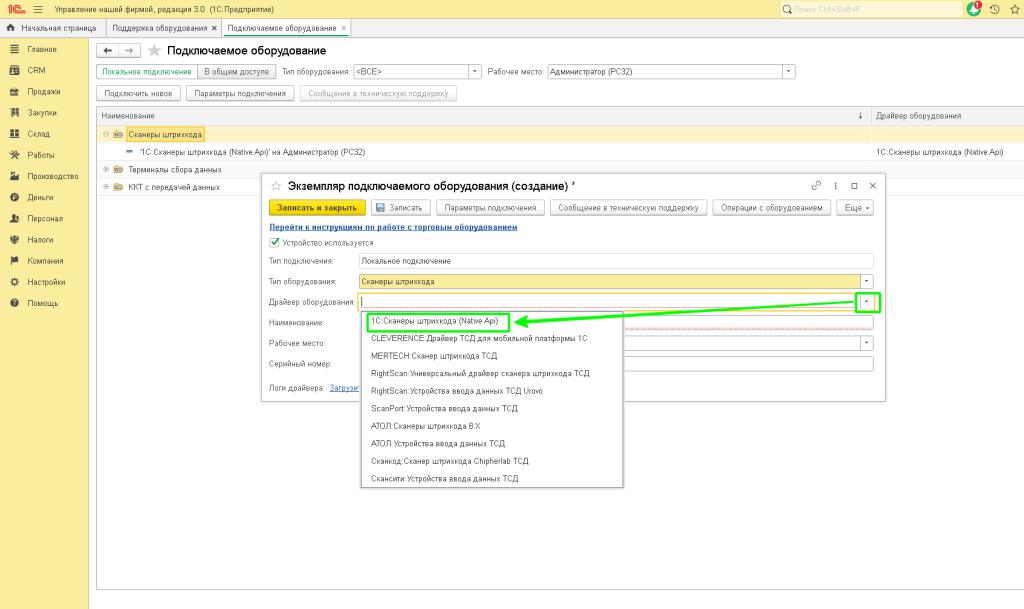Open Продажи section in sidebar
The width and height of the screenshot is (1024, 609).
pos(43,91)
